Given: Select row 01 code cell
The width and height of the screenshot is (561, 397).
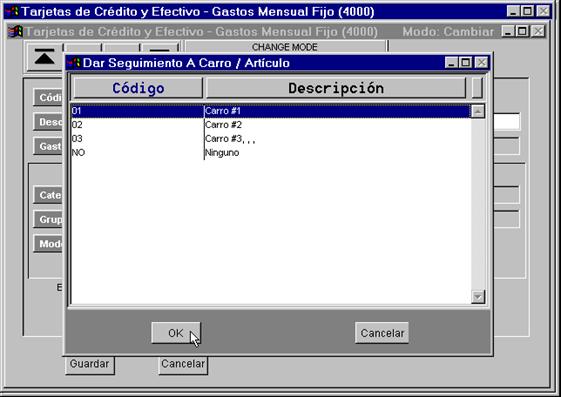Looking at the screenshot, I should (x=137, y=111).
